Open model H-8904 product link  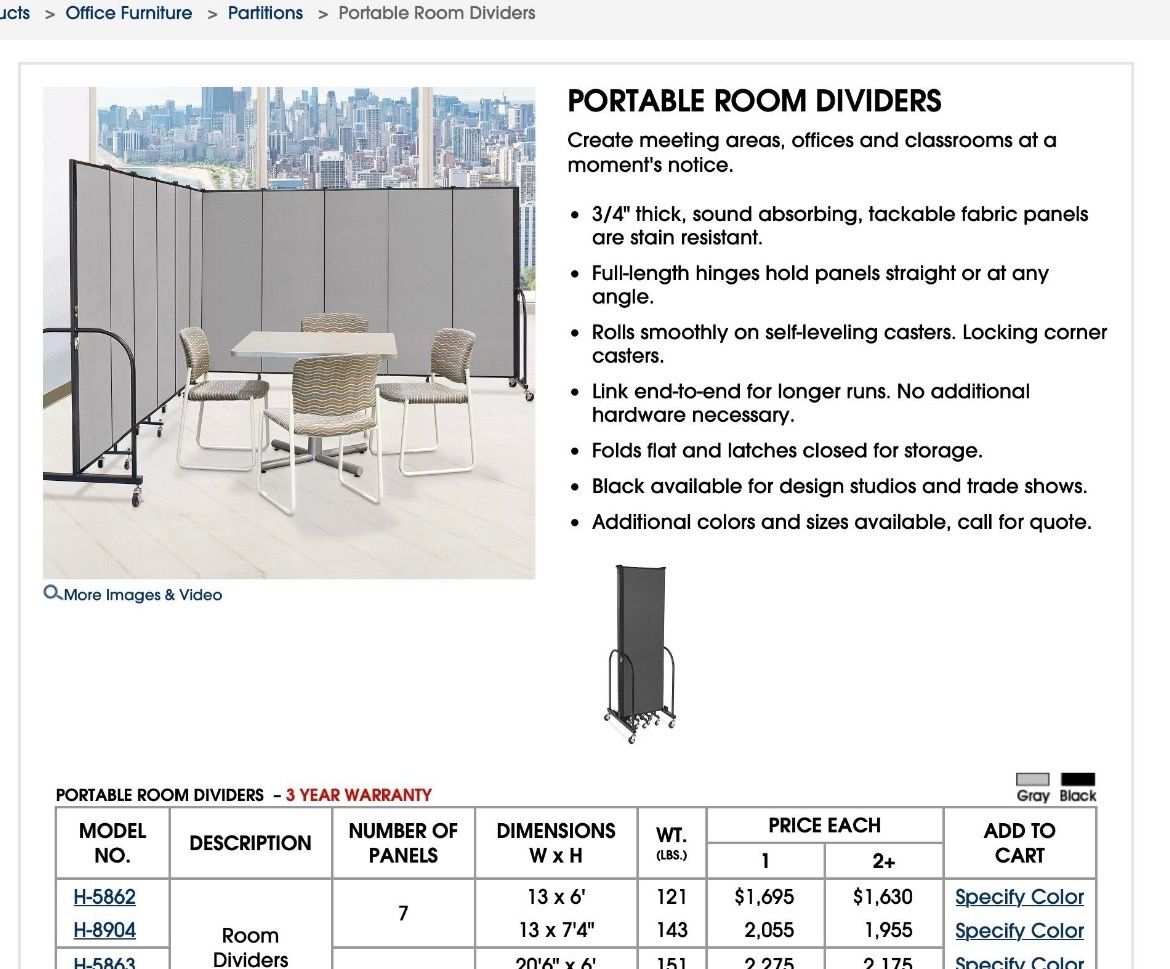click(x=104, y=930)
